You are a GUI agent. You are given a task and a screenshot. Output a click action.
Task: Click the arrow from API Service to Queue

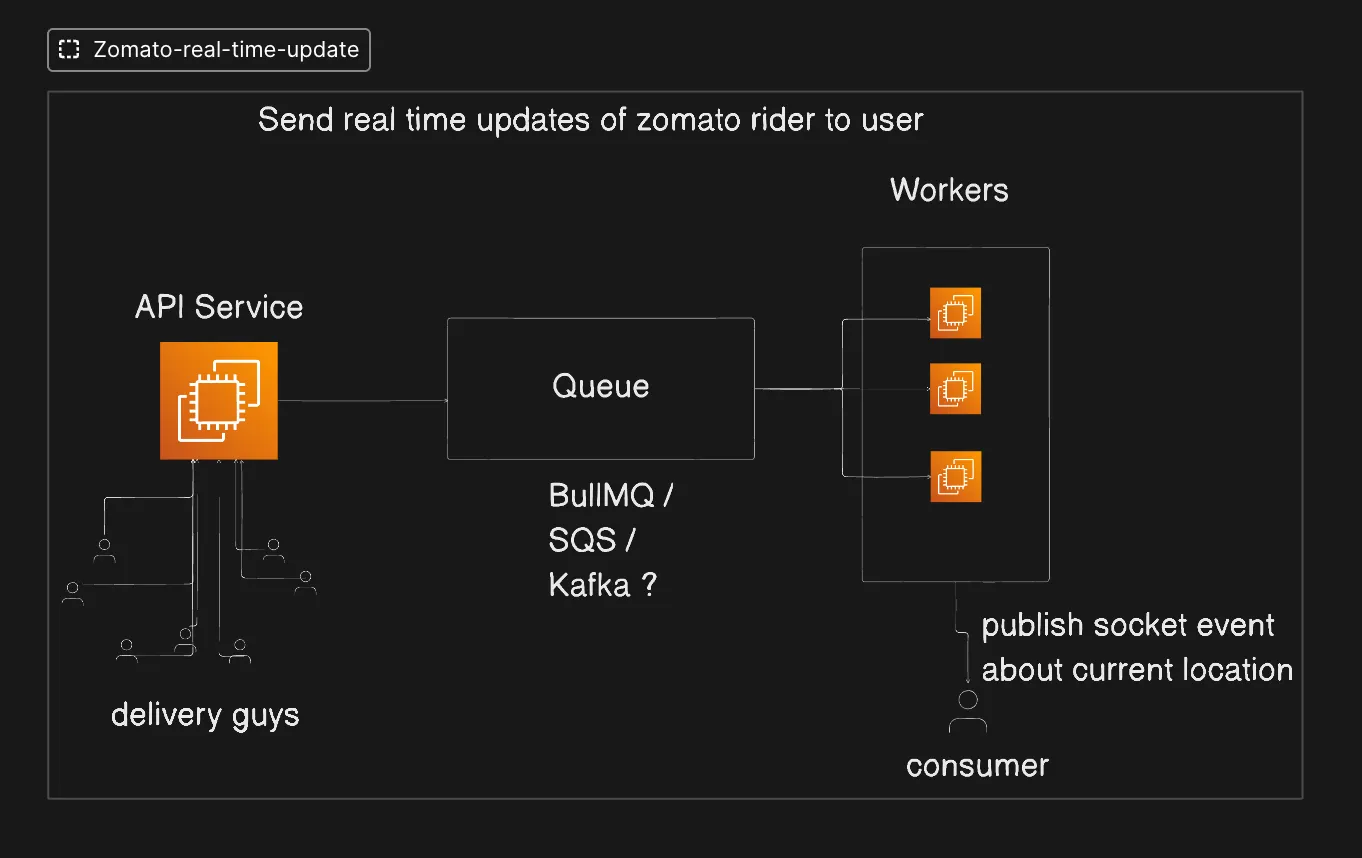[x=362, y=401]
